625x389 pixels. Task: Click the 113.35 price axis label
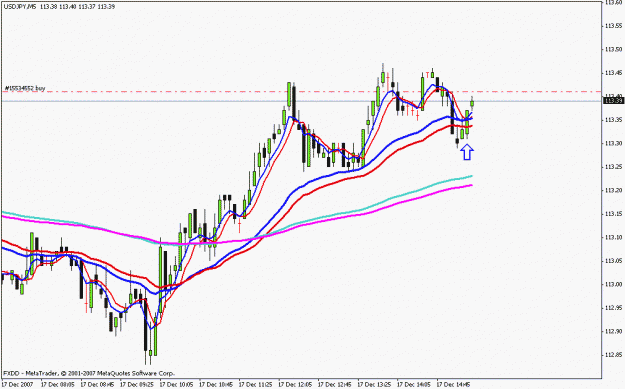(x=613, y=120)
